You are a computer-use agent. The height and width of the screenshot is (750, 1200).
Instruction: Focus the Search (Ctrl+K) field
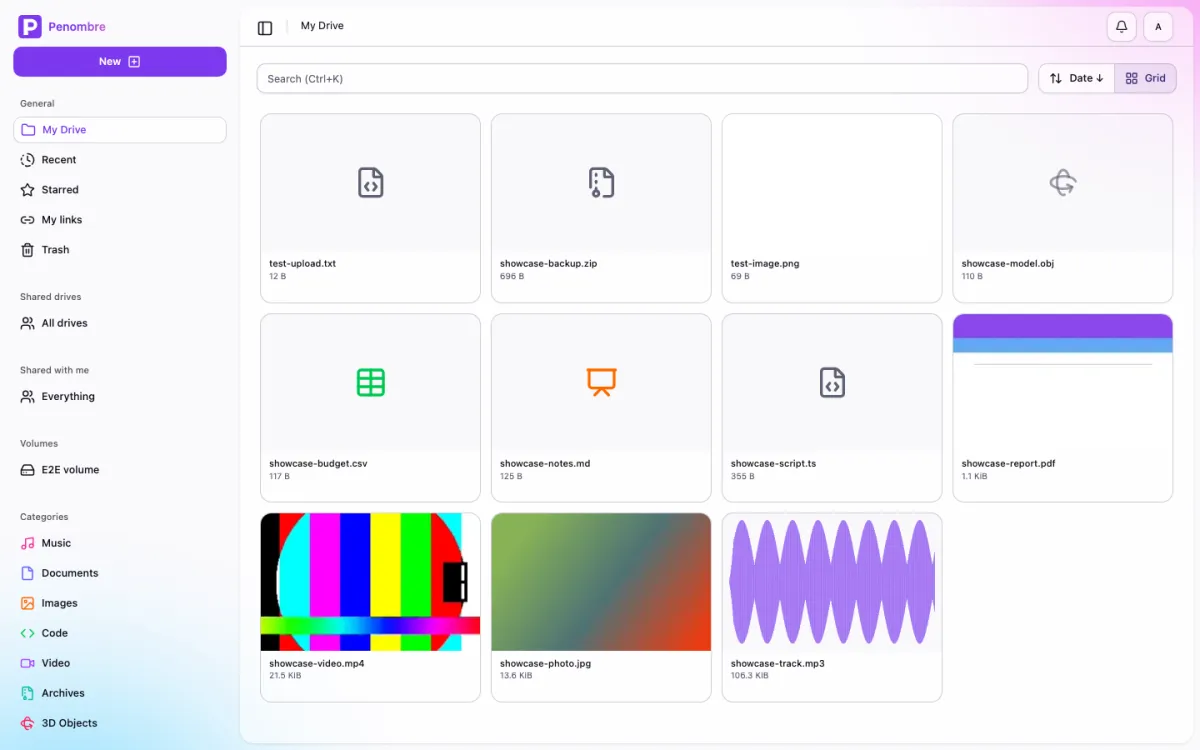tap(642, 78)
